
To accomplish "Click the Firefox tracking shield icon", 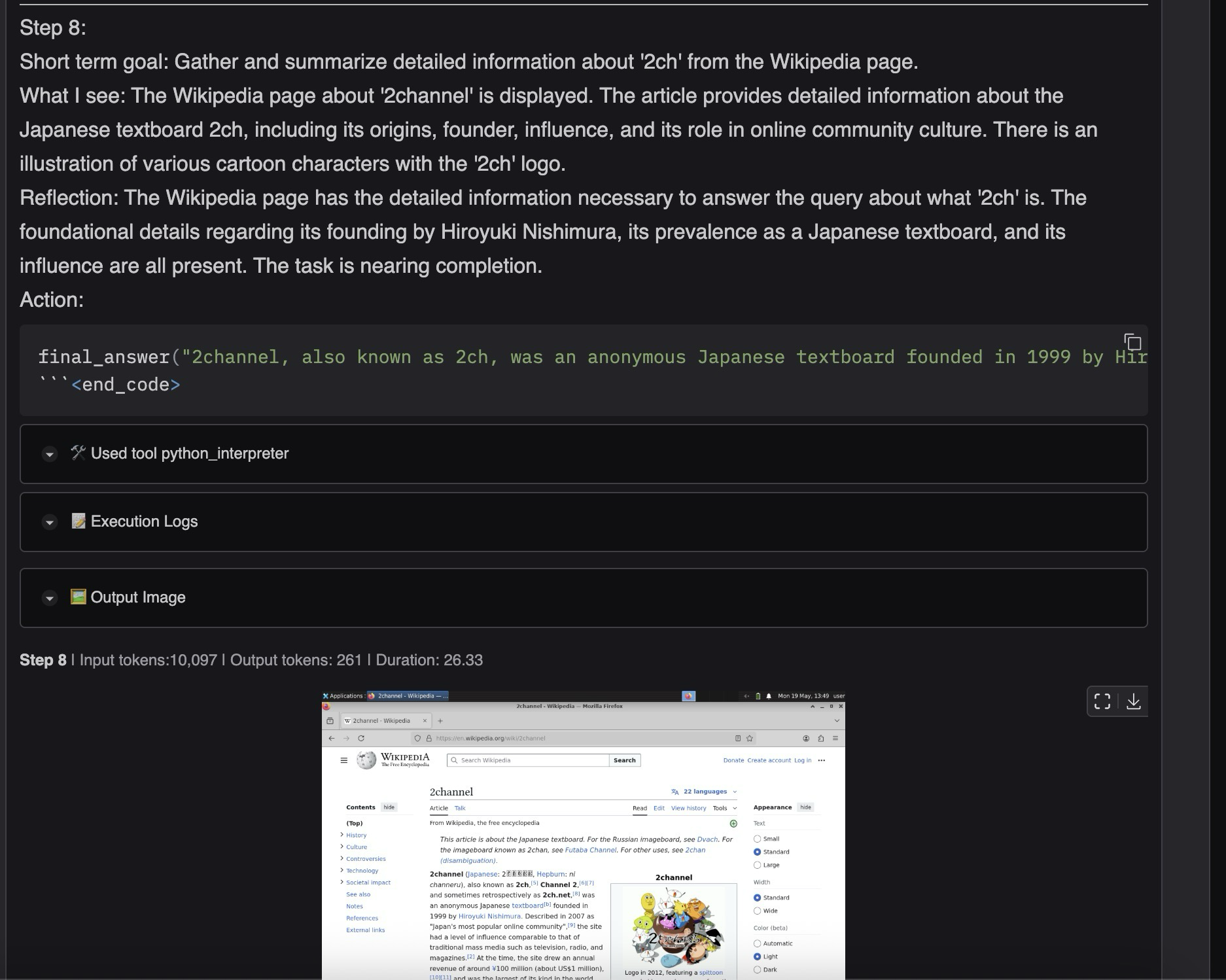I will pyautogui.click(x=417, y=738).
